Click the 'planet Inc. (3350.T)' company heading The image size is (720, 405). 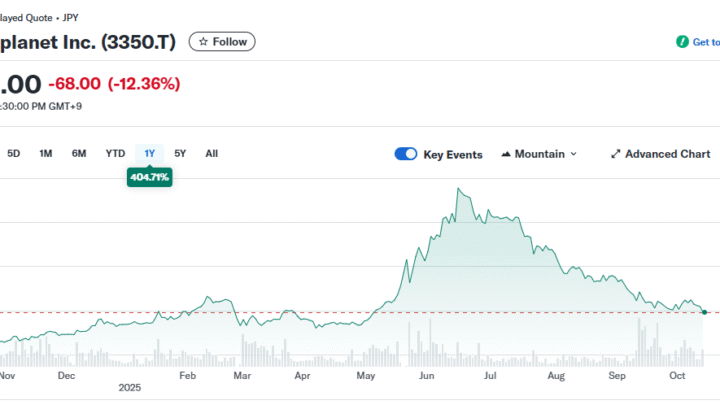(88, 42)
